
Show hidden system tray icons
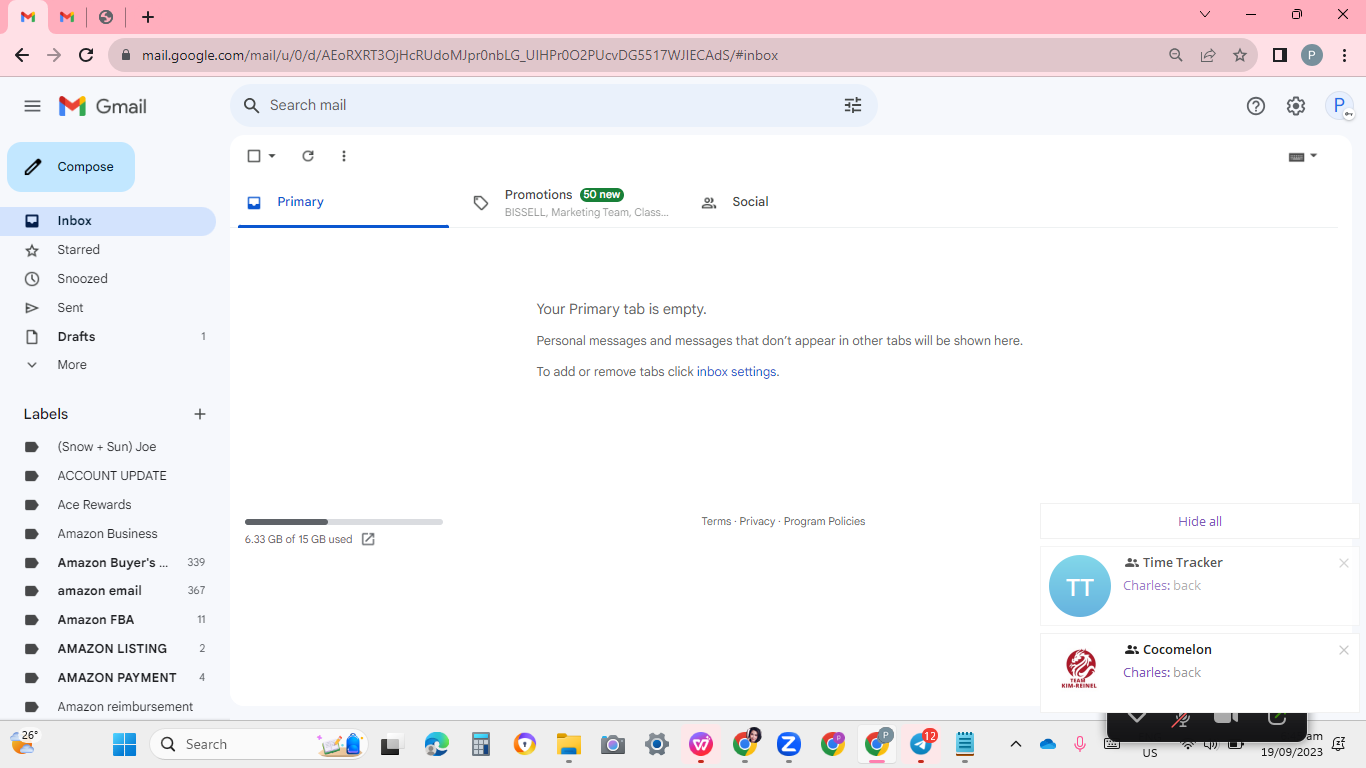[x=1016, y=744]
